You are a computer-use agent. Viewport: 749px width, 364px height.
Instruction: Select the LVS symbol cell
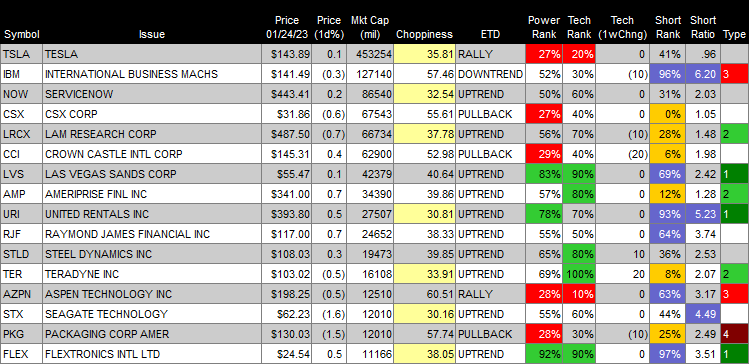(21, 174)
